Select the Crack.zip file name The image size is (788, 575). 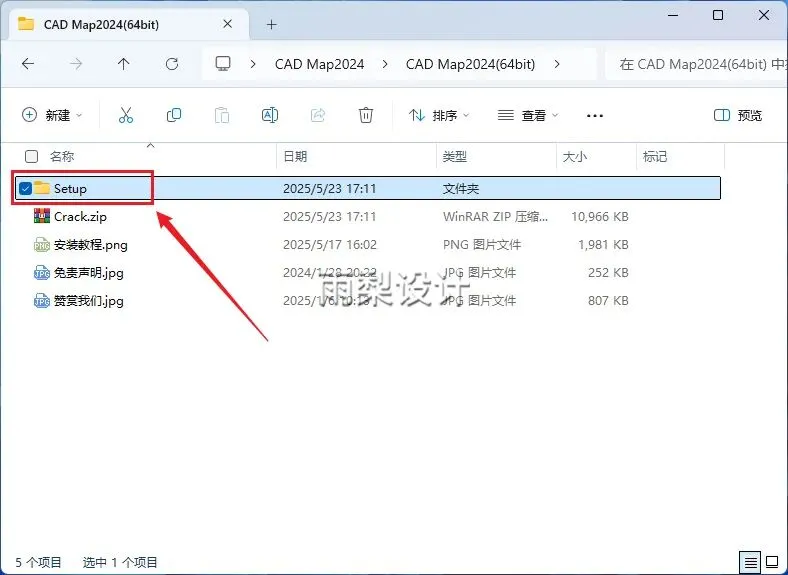pyautogui.click(x=80, y=217)
